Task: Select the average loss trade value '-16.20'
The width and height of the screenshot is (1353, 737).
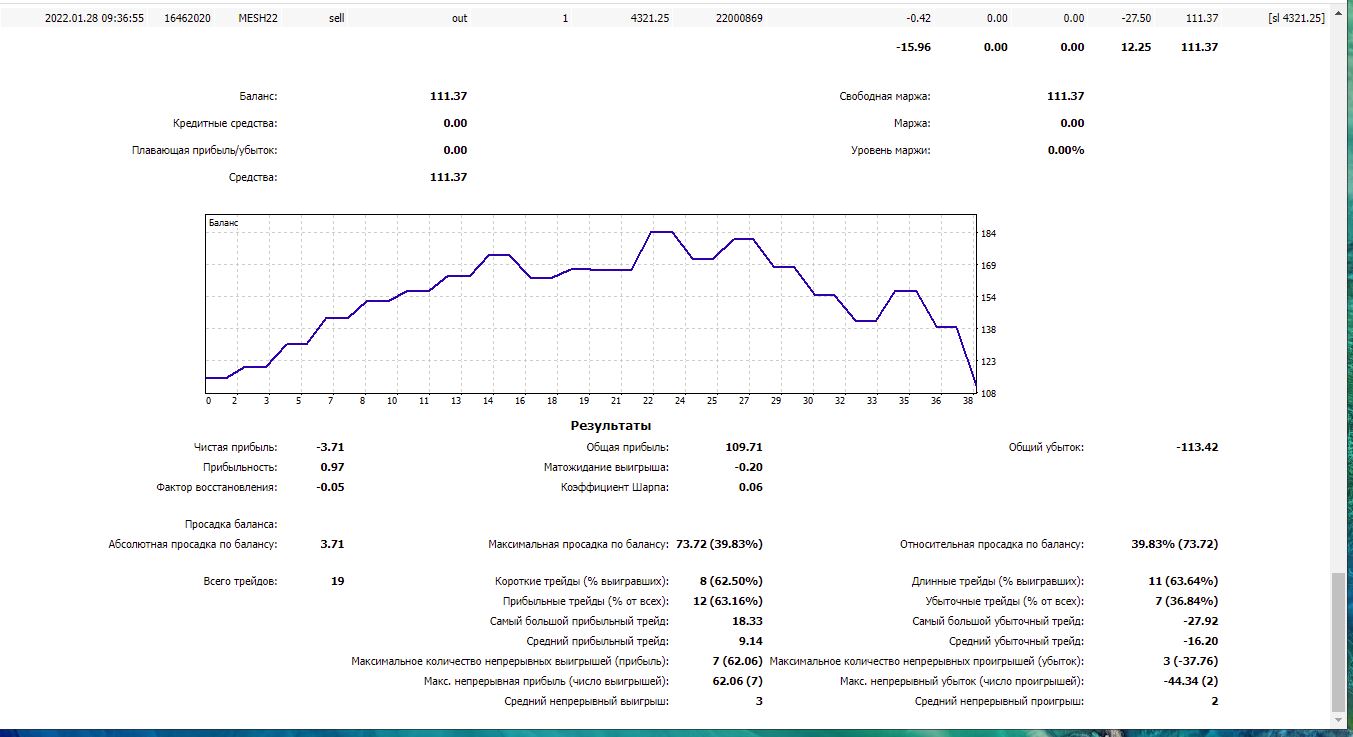Action: click(x=1202, y=641)
